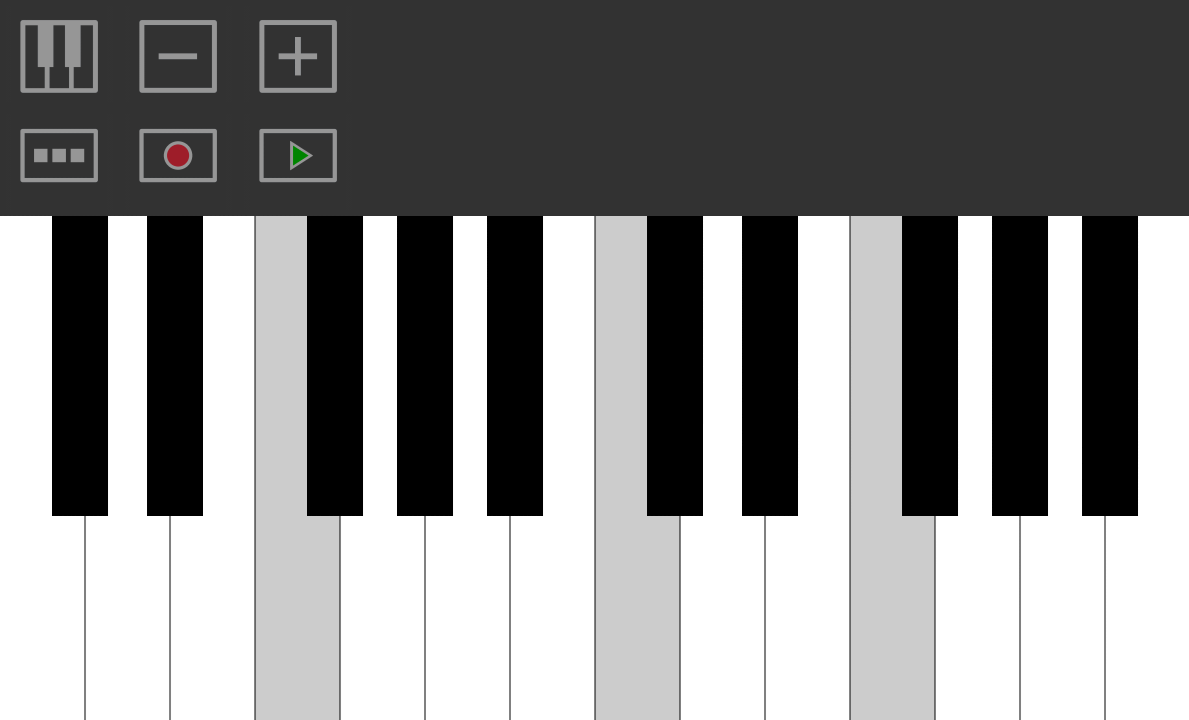Play back with the green play button
This screenshot has width=1189, height=720.
click(298, 155)
